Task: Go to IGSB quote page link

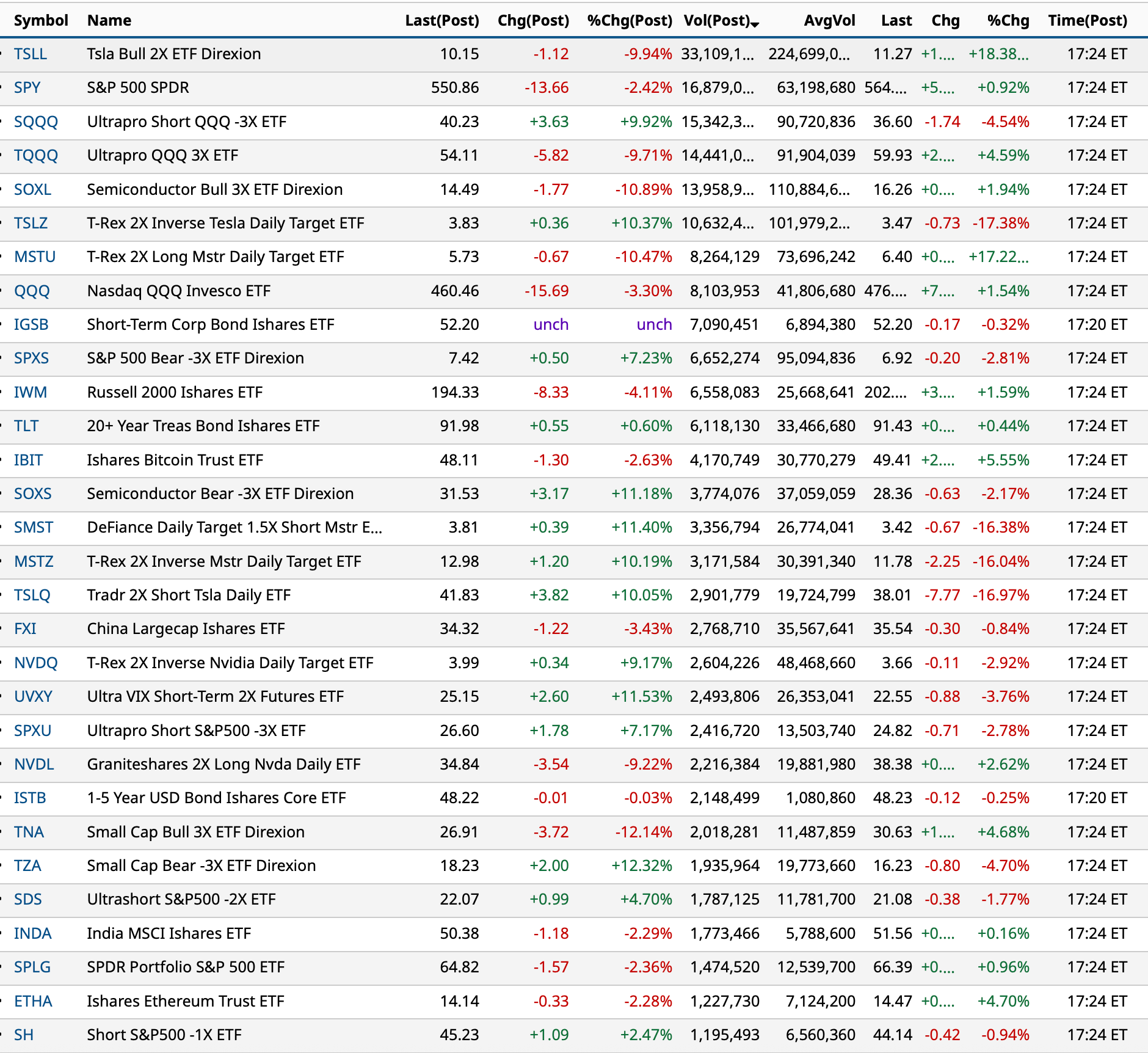Action: 31,325
